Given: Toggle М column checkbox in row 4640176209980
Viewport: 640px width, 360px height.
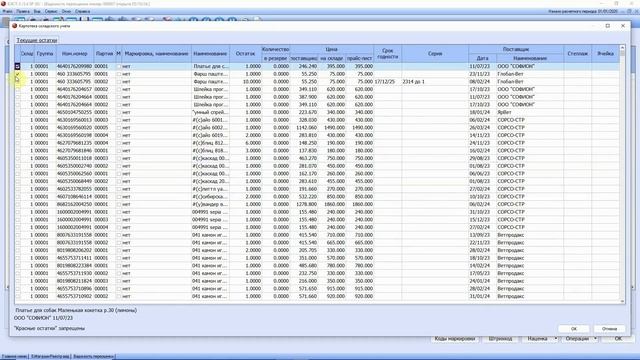Looking at the screenshot, I should pyautogui.click(x=119, y=66).
